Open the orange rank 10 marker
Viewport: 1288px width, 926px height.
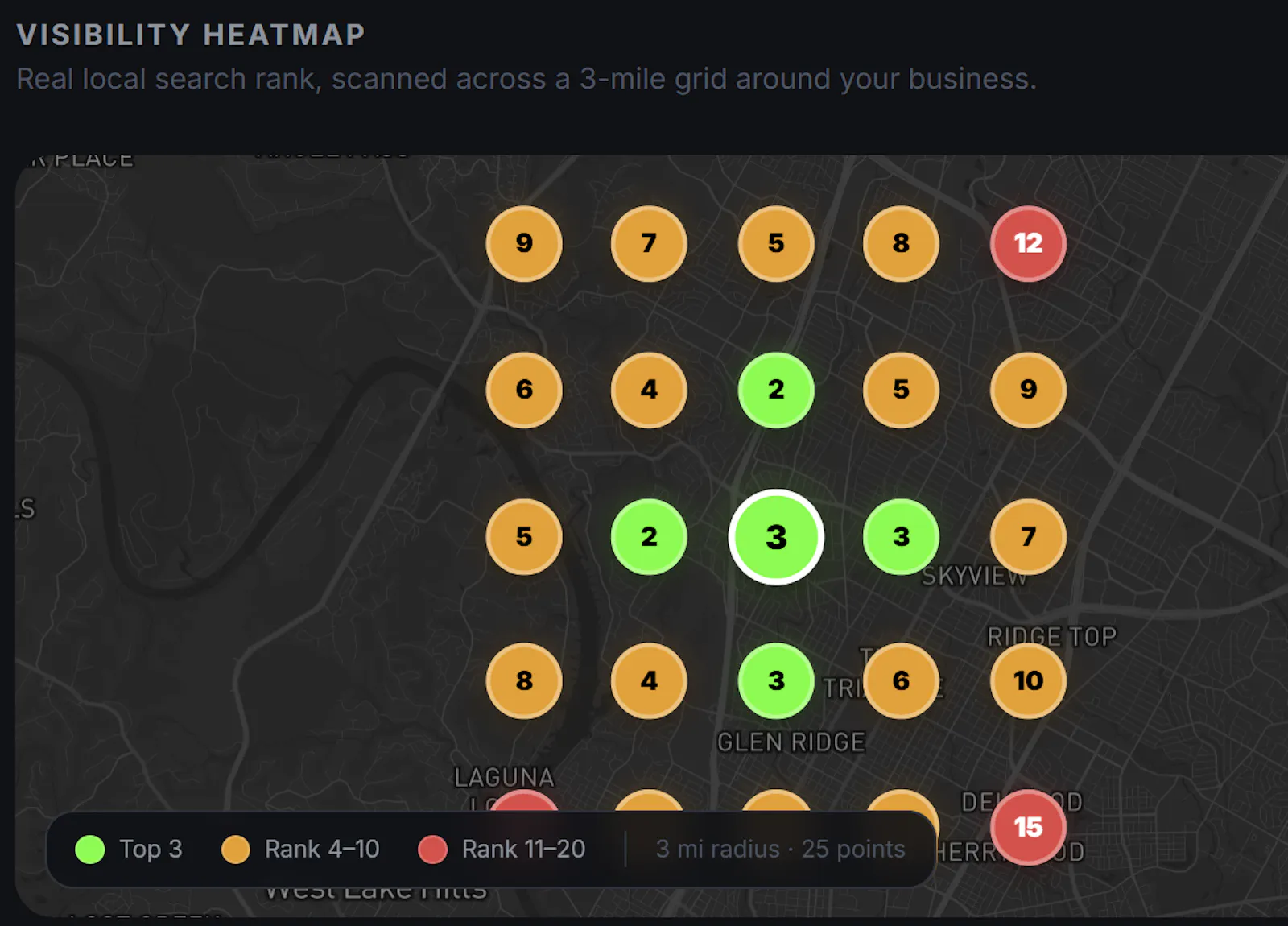coord(1028,680)
